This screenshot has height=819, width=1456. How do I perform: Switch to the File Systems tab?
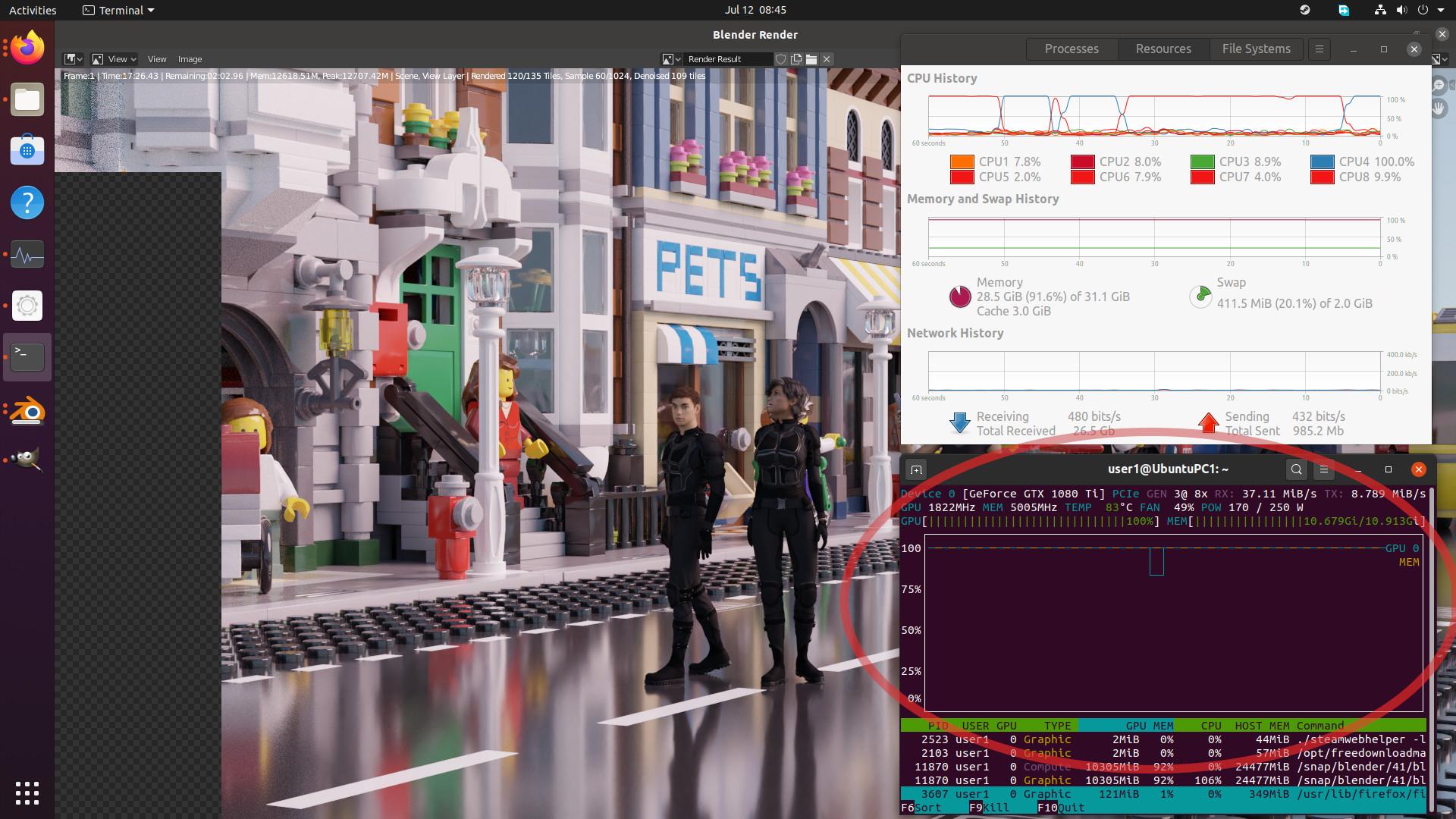[x=1256, y=49]
